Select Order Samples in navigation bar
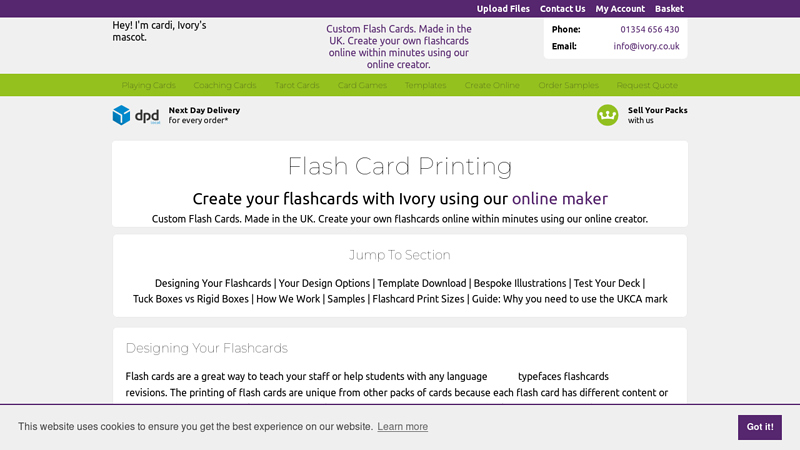800x450 pixels. 568,85
